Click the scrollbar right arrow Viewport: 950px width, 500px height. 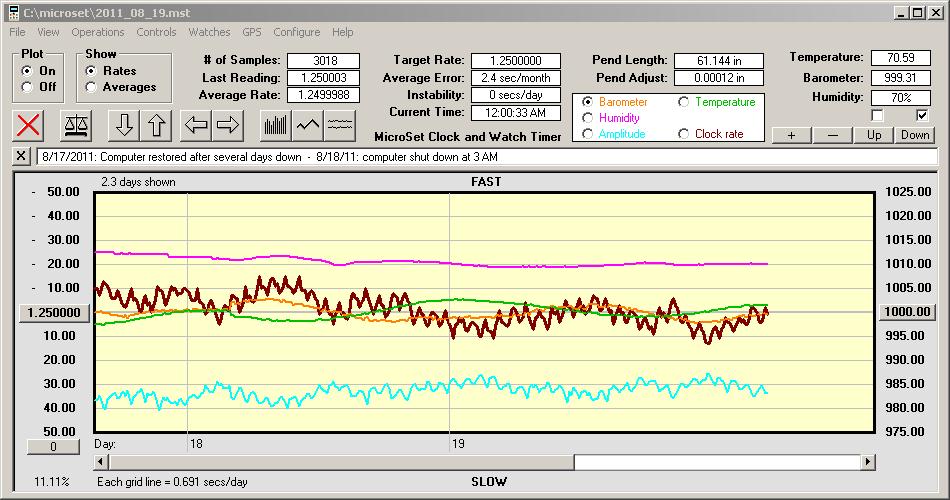[868, 462]
